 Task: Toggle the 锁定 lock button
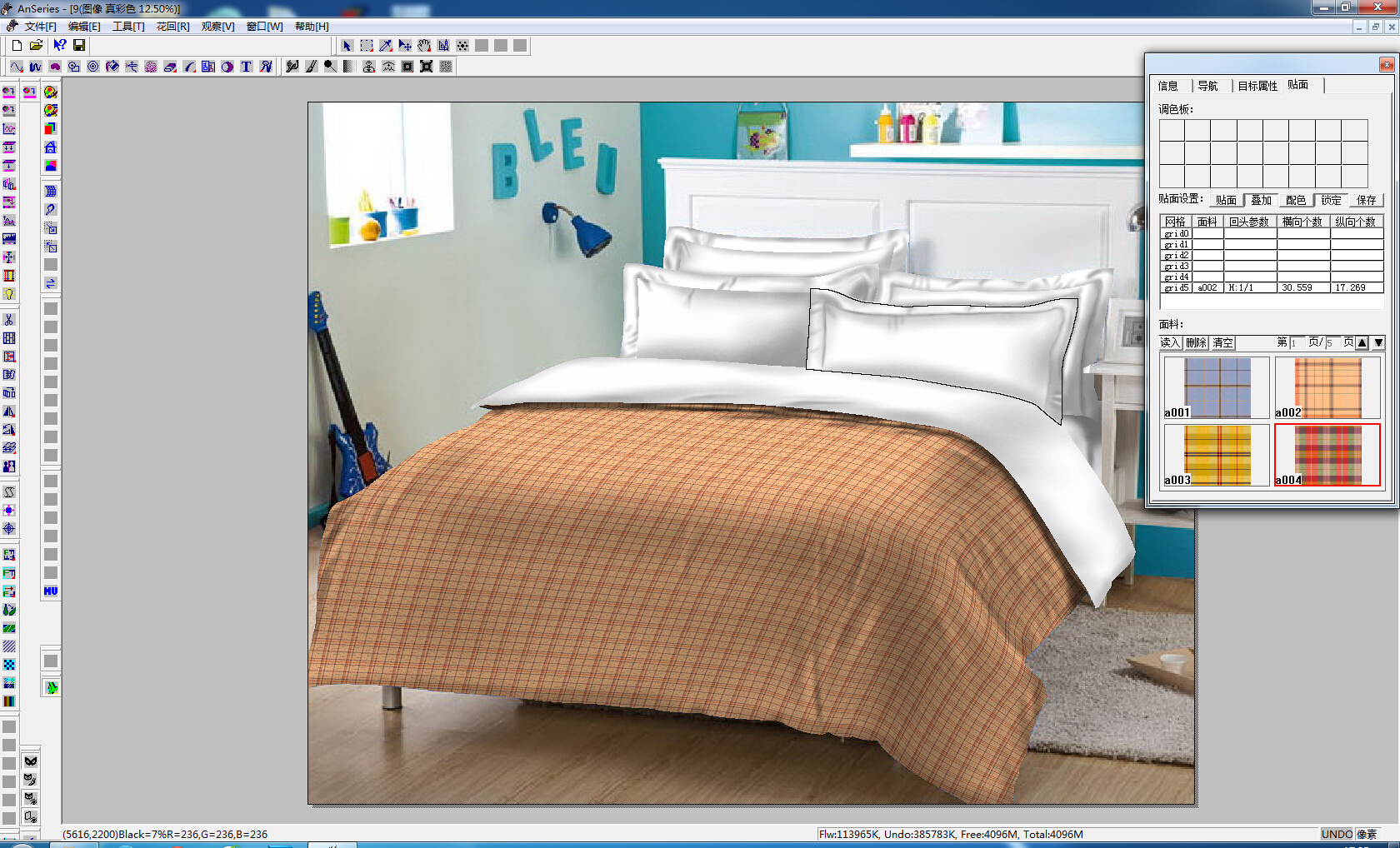(1331, 200)
